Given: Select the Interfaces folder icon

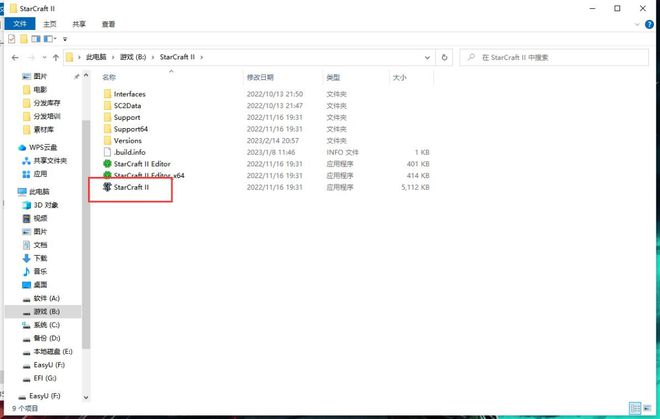Looking at the screenshot, I should (107, 94).
